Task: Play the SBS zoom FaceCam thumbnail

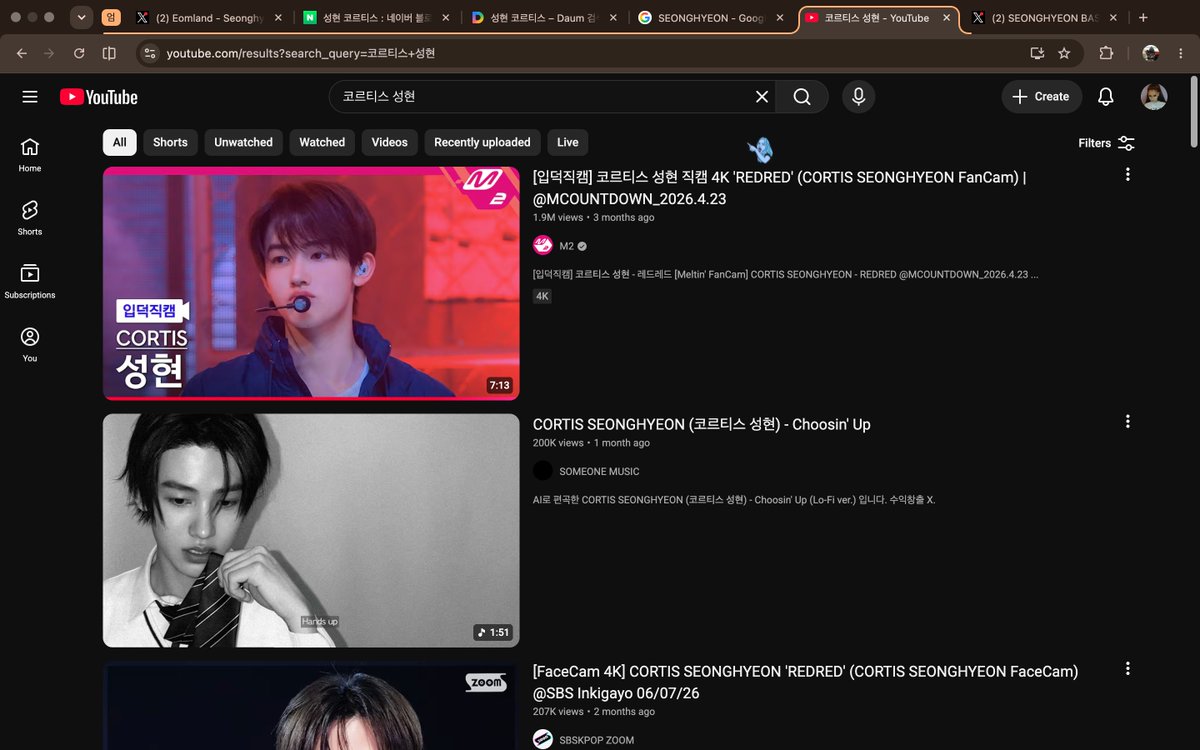Action: (311, 705)
